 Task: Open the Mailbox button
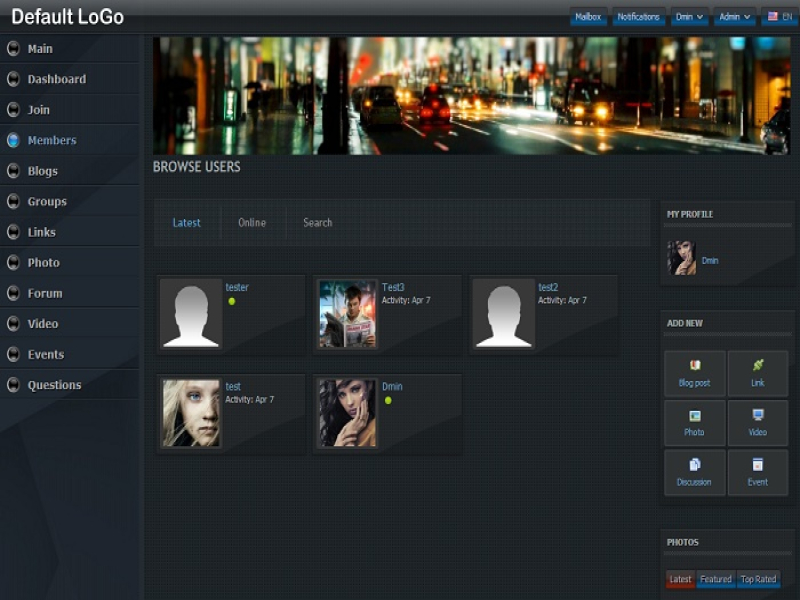coord(588,17)
